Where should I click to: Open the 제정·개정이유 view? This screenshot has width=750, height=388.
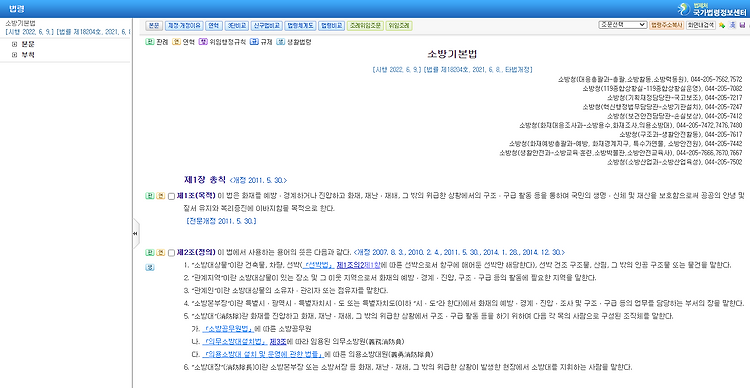184,25
